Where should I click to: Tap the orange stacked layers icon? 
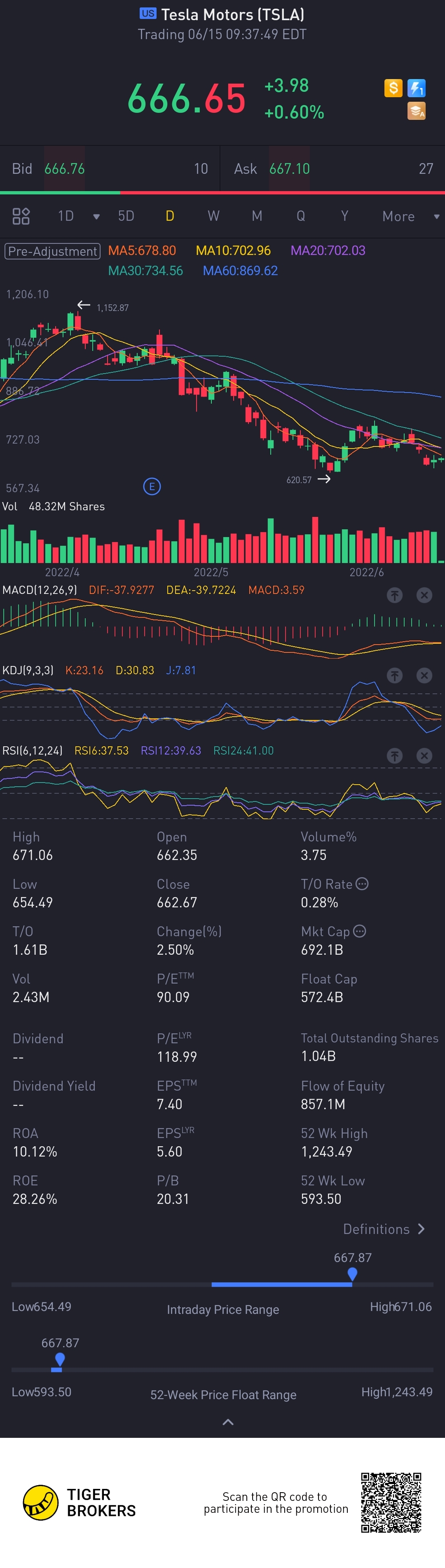coord(417,111)
